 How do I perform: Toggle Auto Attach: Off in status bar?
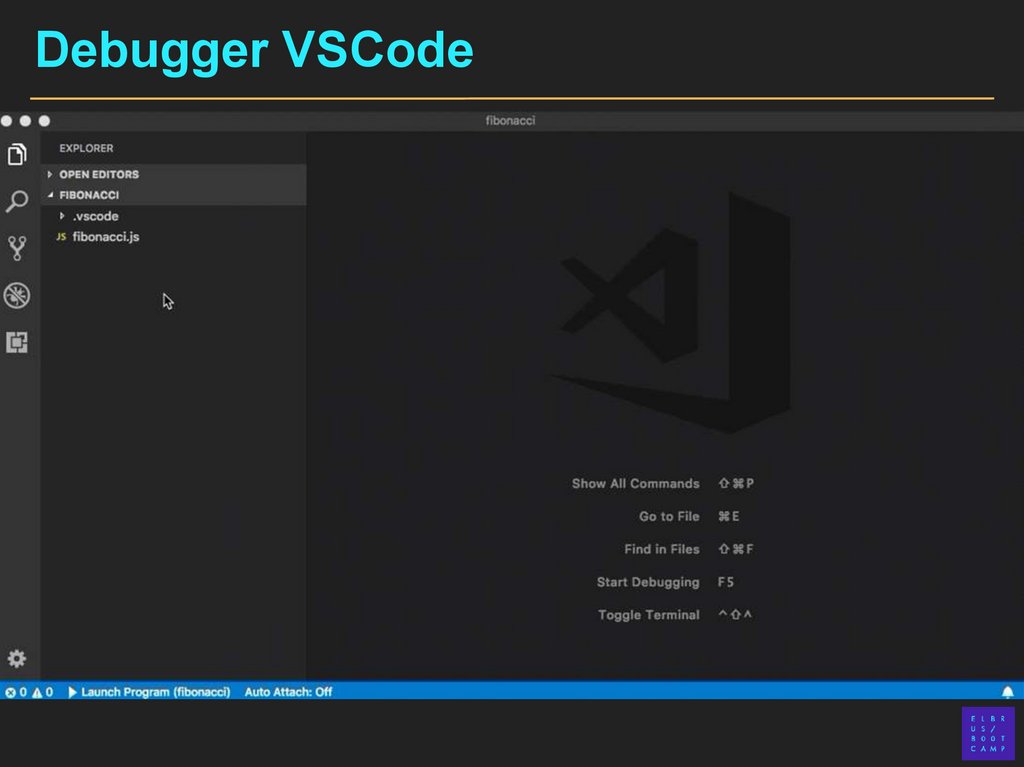pos(288,692)
